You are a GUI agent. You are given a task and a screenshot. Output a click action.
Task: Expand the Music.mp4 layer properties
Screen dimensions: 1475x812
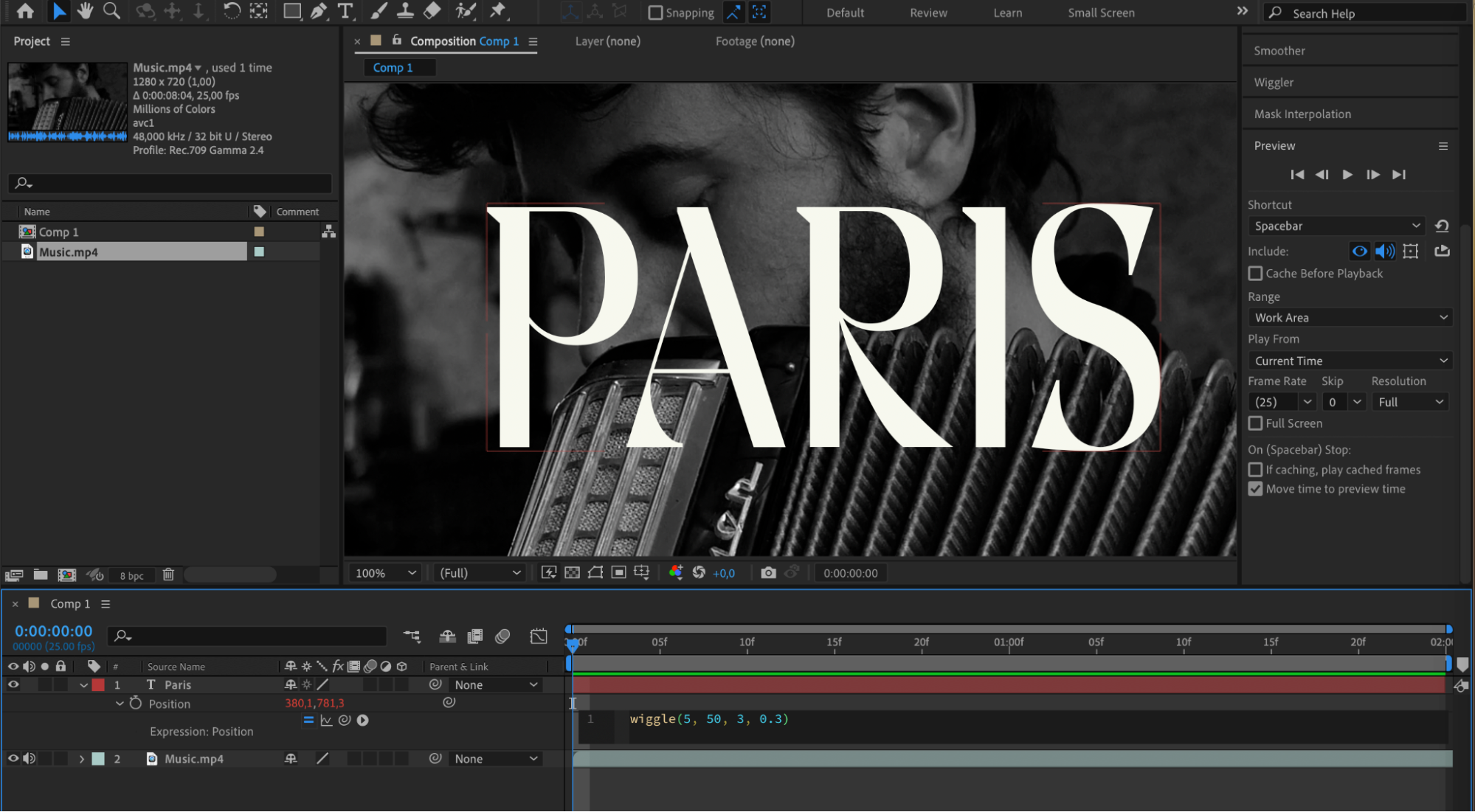pos(82,759)
